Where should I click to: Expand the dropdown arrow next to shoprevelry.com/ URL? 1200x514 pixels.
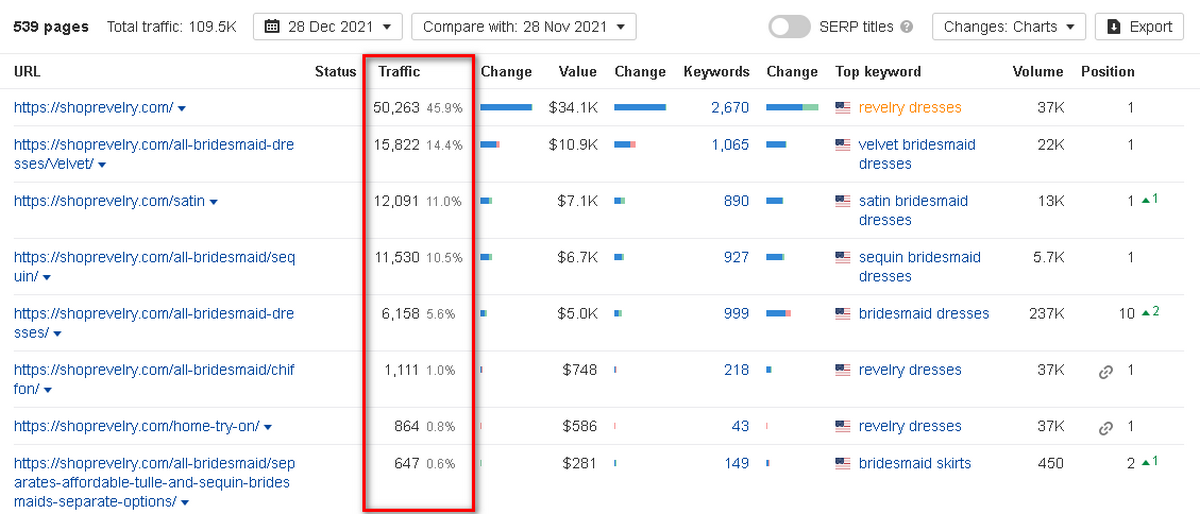click(x=181, y=108)
